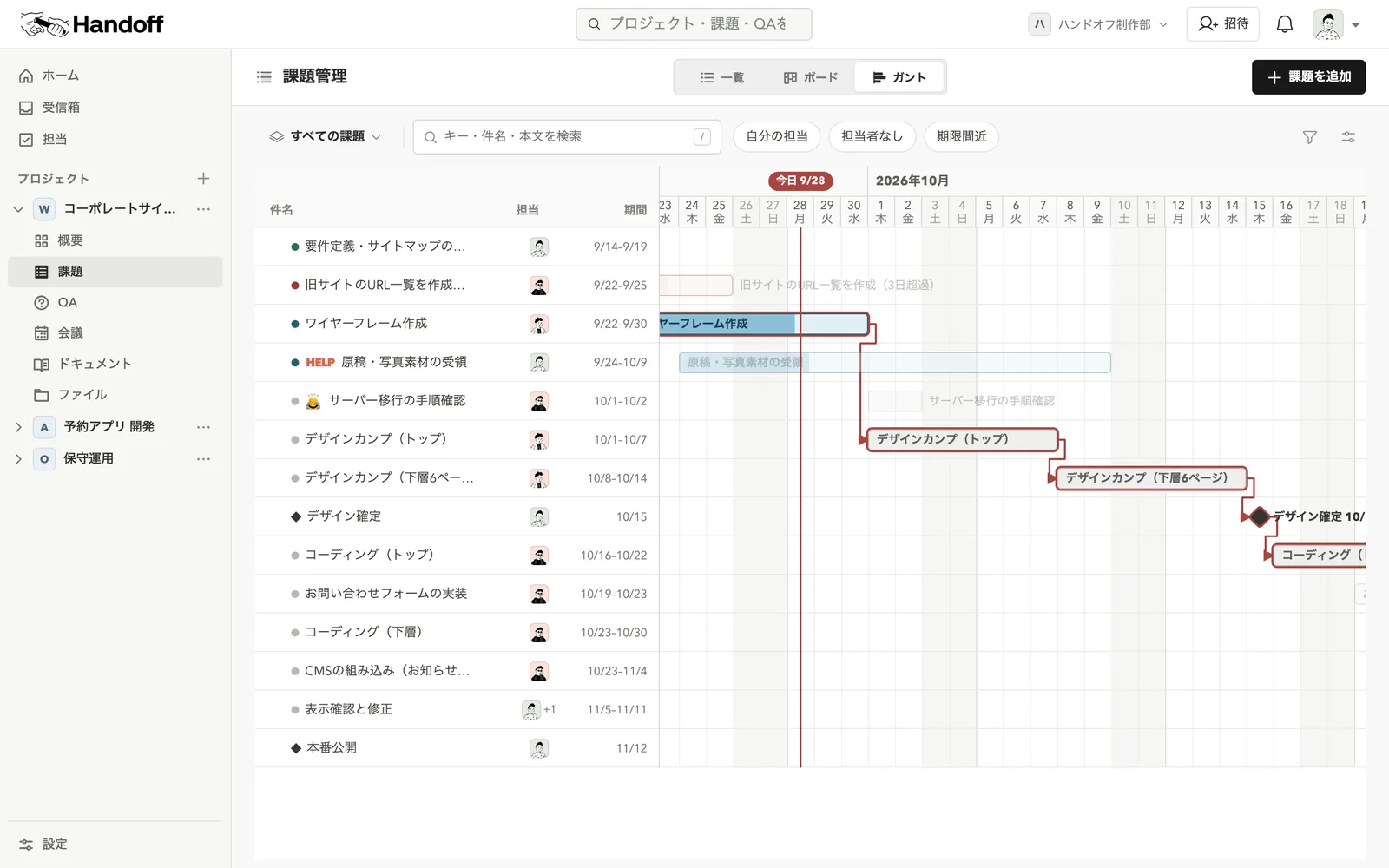This screenshot has height=868, width=1389.
Task: Click the 今日 9/28 marker
Action: pyautogui.click(x=800, y=181)
